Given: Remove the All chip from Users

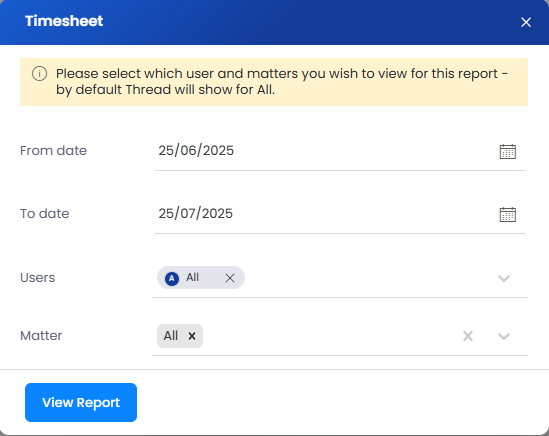Looking at the screenshot, I should [x=230, y=278].
